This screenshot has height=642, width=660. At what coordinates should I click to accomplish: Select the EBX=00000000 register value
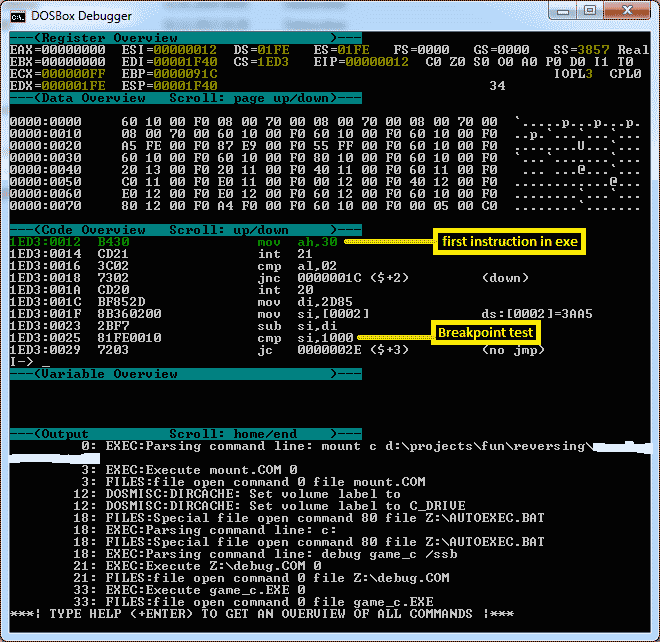(x=58, y=62)
